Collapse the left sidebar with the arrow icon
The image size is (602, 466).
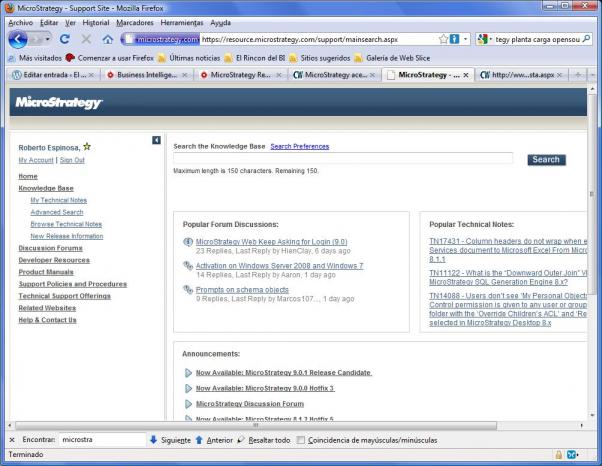click(x=156, y=140)
